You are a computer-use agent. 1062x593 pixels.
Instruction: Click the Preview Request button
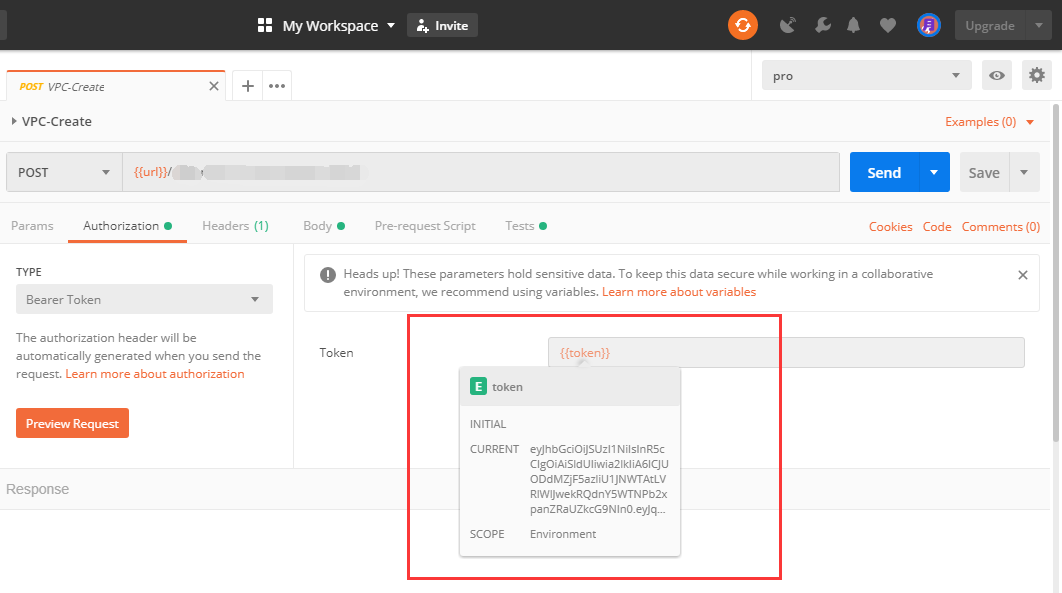pos(72,423)
